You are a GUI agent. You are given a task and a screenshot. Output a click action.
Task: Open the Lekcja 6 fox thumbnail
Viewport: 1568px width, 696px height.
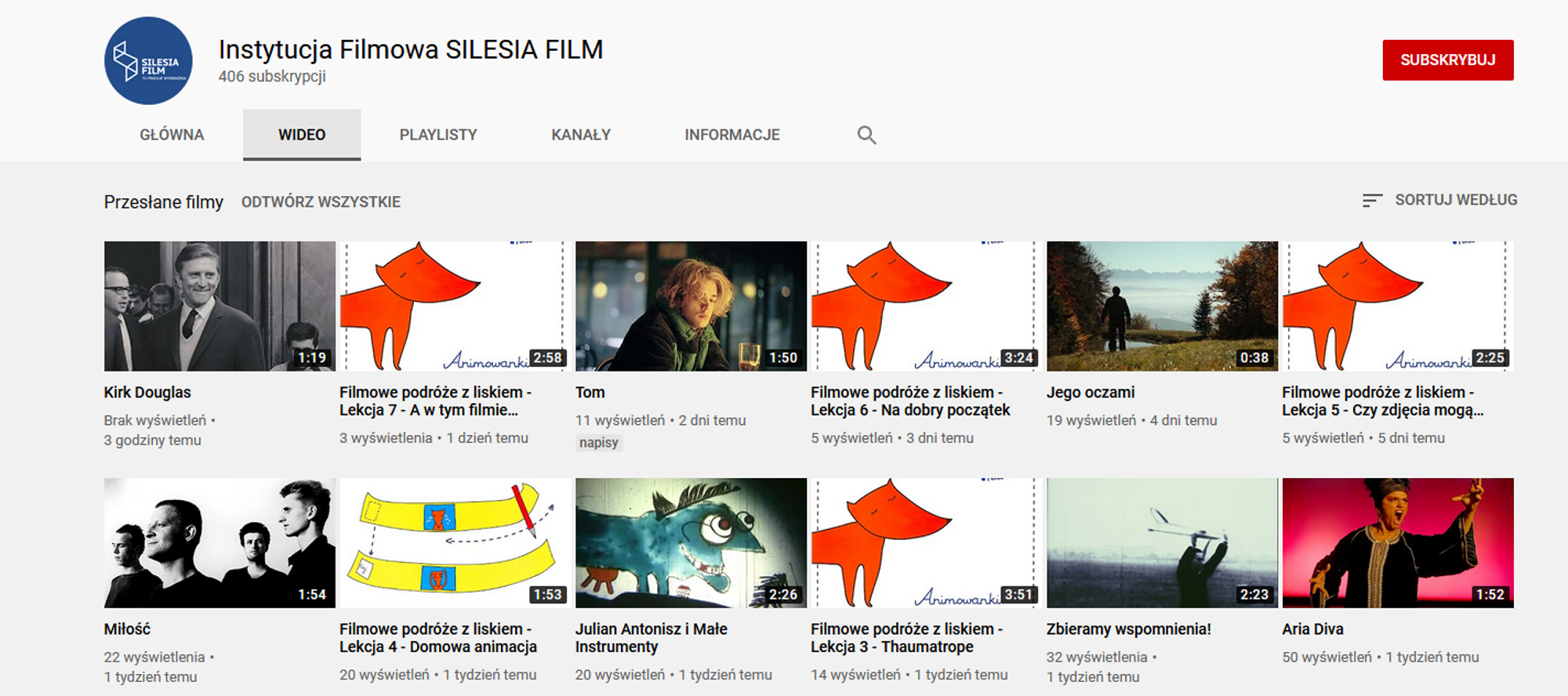tap(927, 306)
